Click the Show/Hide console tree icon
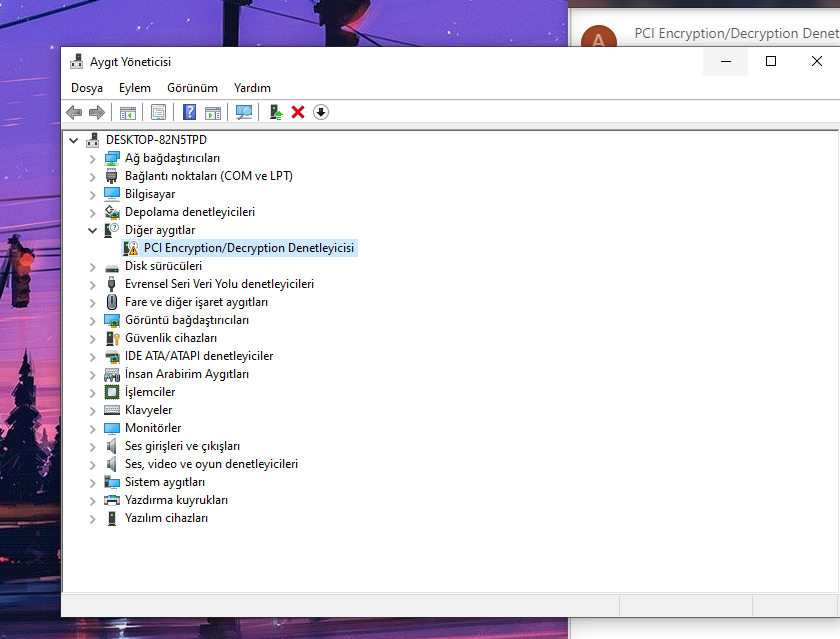This screenshot has width=840, height=639. [x=128, y=112]
